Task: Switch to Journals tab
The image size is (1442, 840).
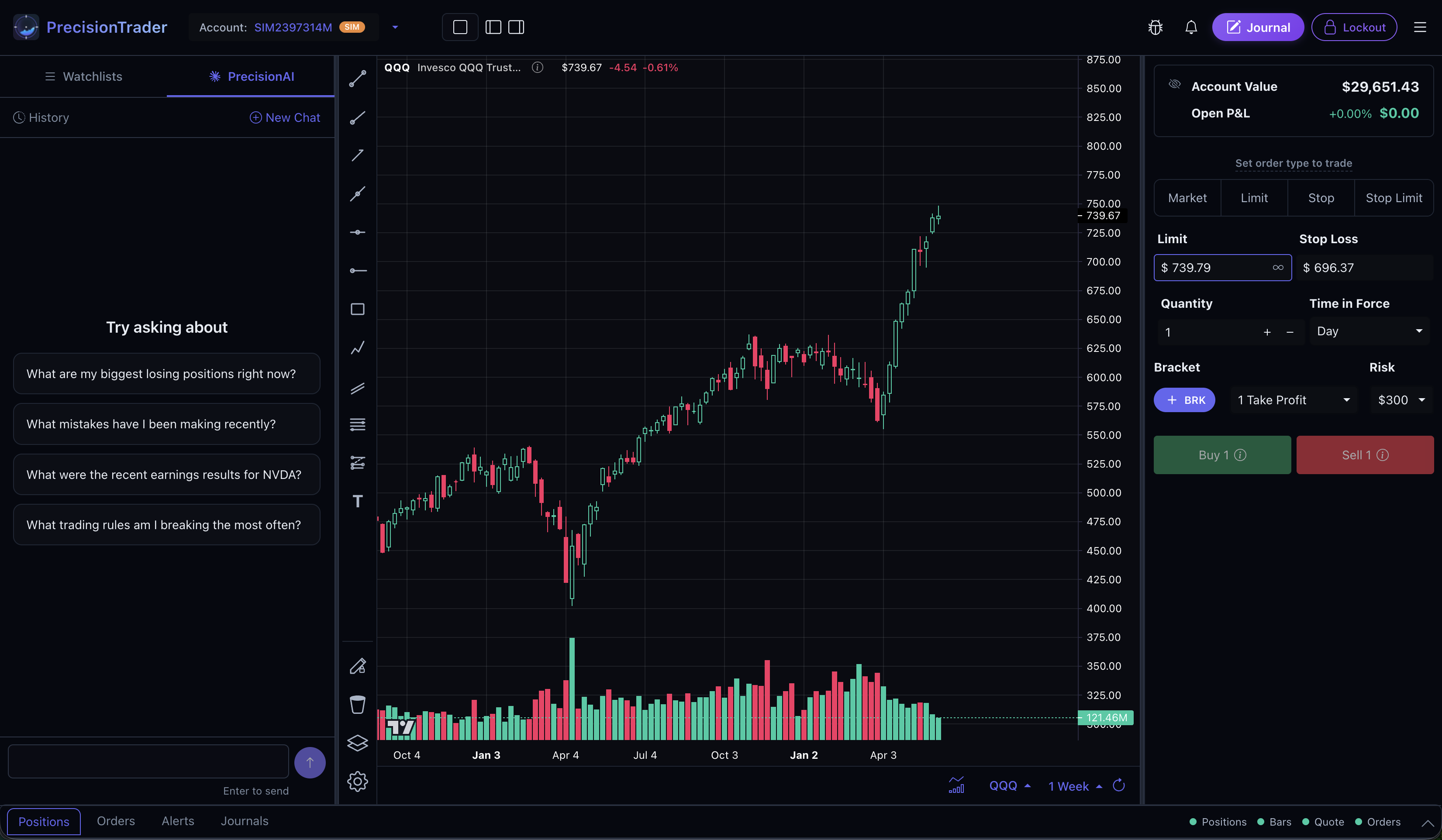Action: coord(245,821)
